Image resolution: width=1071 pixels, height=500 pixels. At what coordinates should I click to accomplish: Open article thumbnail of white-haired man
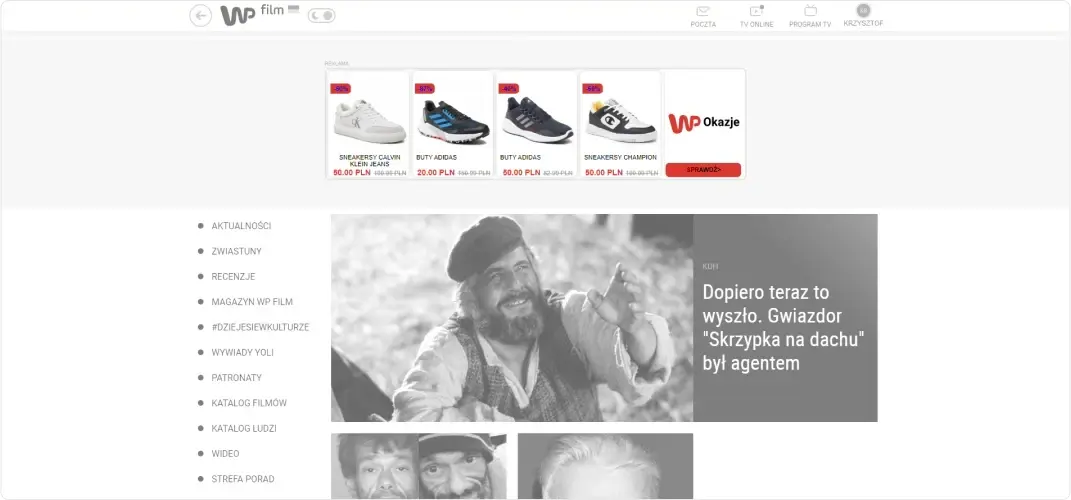[605, 466]
